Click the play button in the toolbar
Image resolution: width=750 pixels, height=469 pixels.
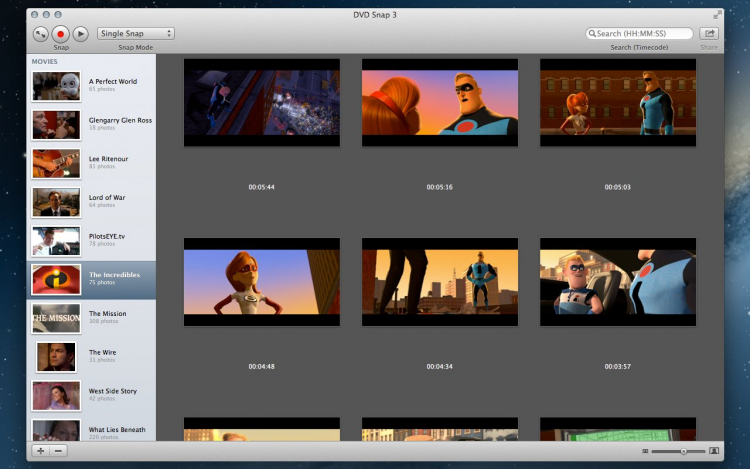(81, 34)
